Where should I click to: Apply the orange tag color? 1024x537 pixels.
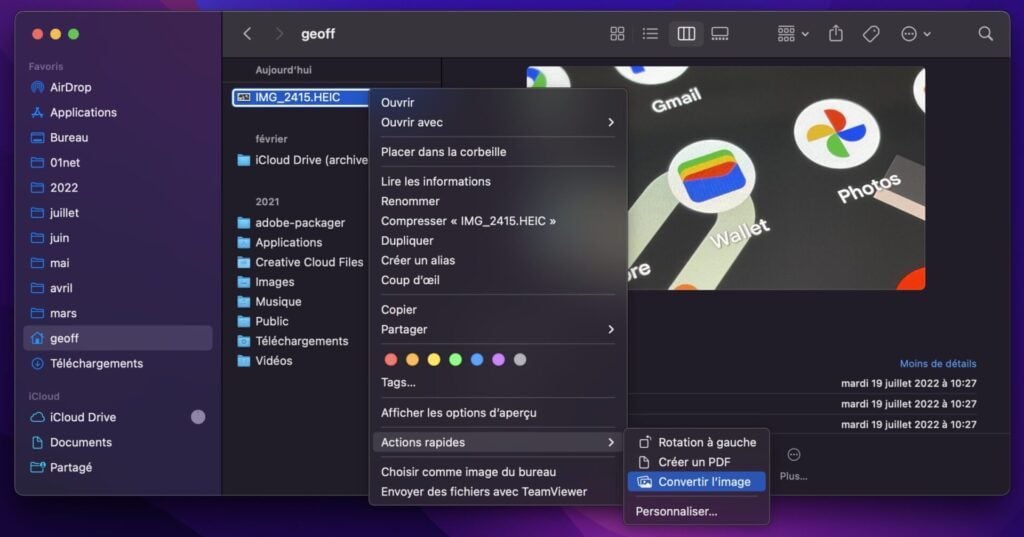[412, 359]
